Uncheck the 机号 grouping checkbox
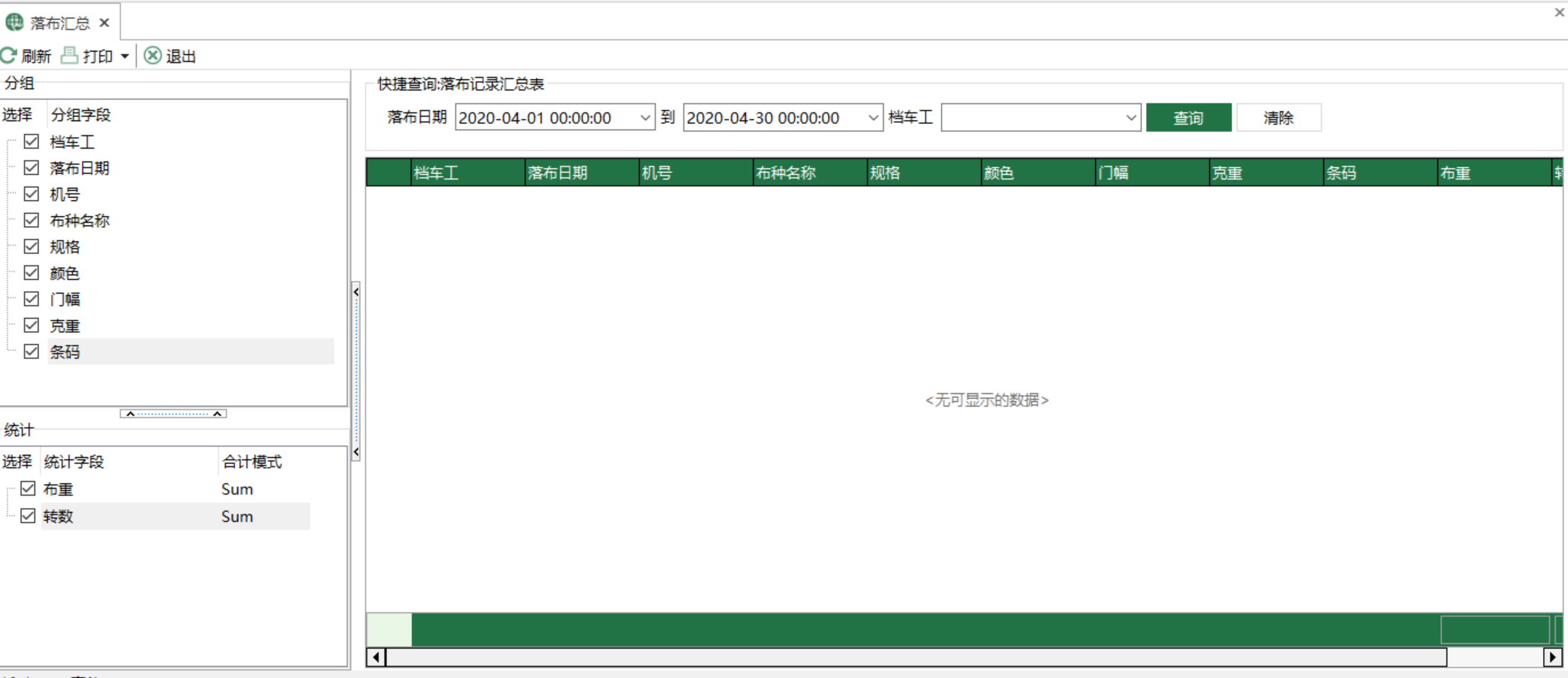Screen dimensions: 1568x678 tap(31, 194)
